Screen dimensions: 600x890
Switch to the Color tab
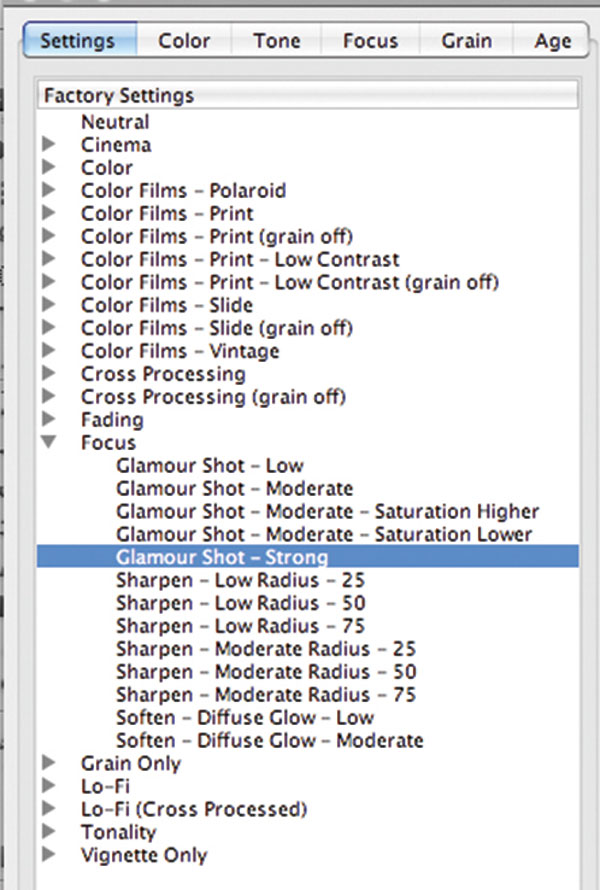(x=184, y=40)
